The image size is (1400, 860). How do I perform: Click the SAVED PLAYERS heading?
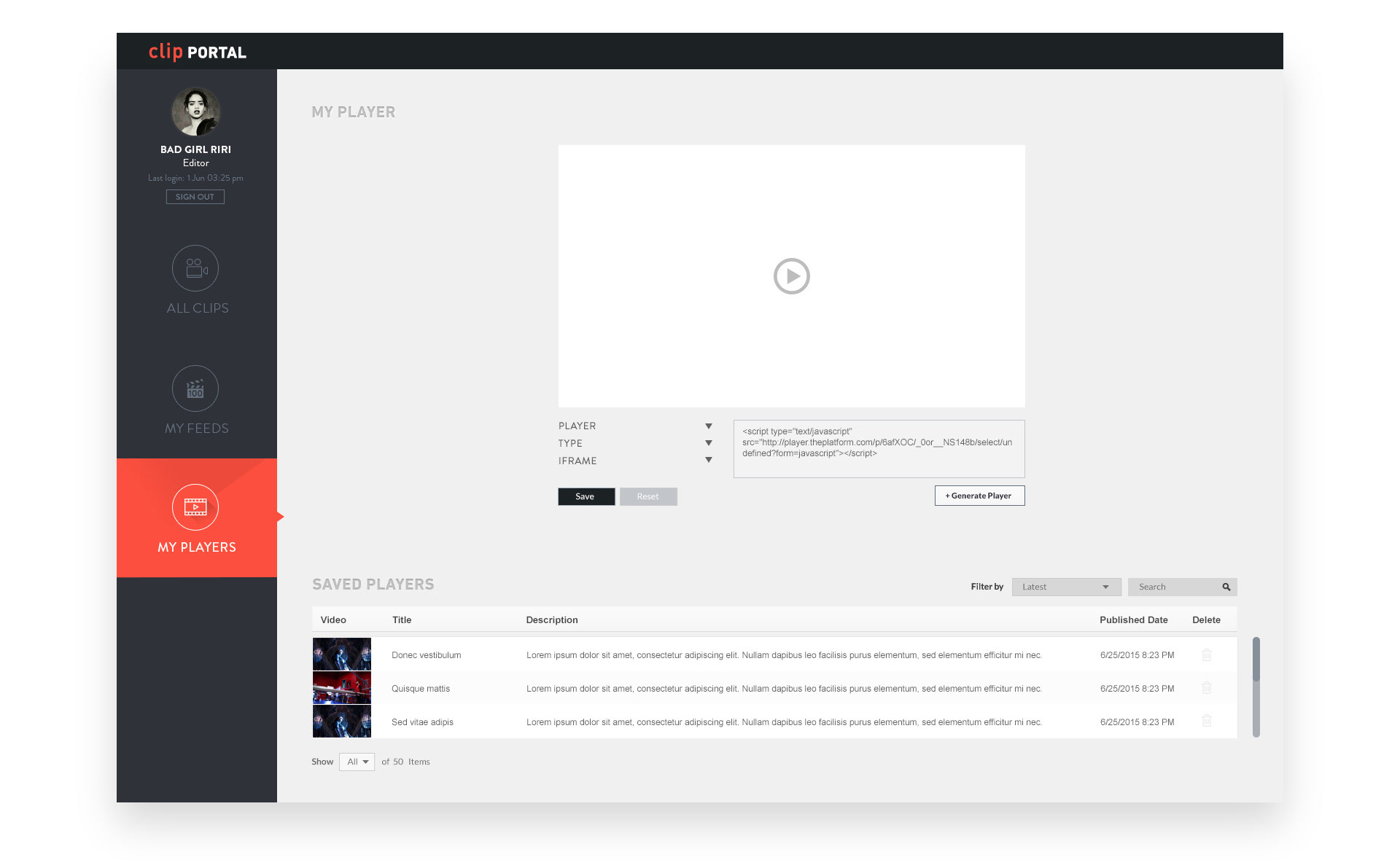[373, 585]
